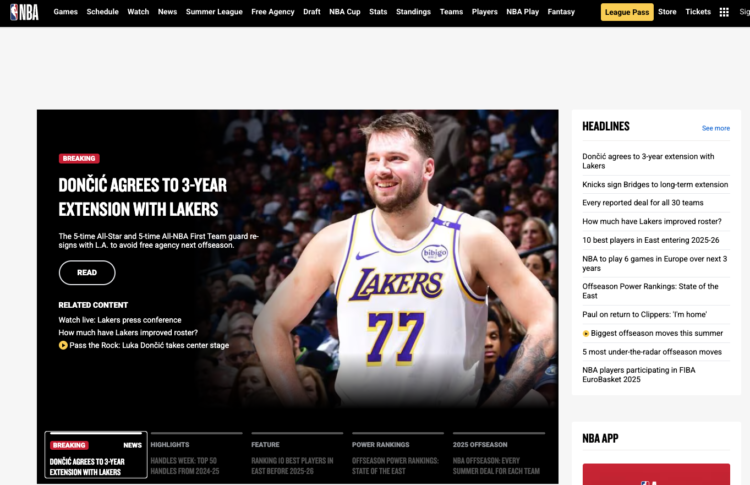Open the apps grid menu icon
Viewport: 750px width, 485px height.
[x=724, y=12]
